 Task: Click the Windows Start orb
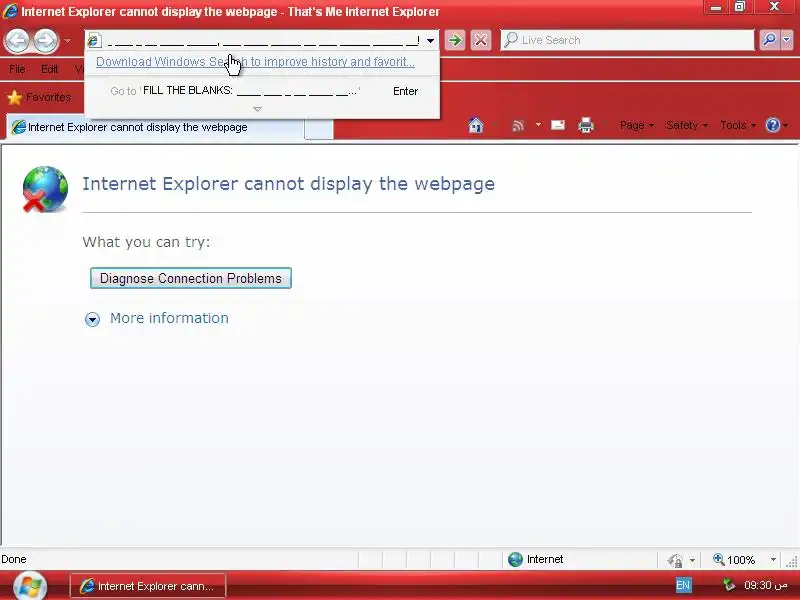pos(30,586)
